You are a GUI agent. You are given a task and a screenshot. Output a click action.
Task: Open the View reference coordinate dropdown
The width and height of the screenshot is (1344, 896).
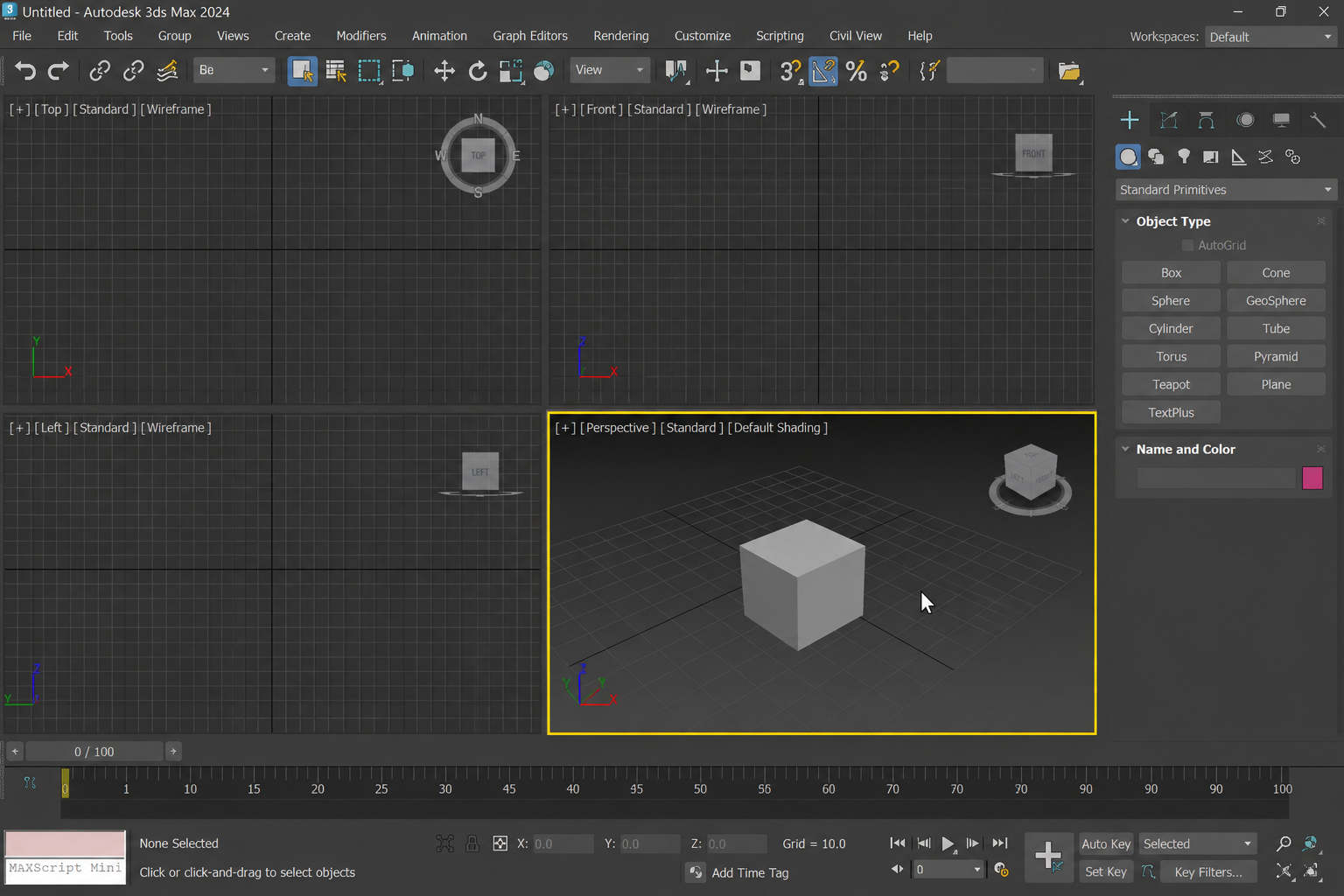[611, 70]
